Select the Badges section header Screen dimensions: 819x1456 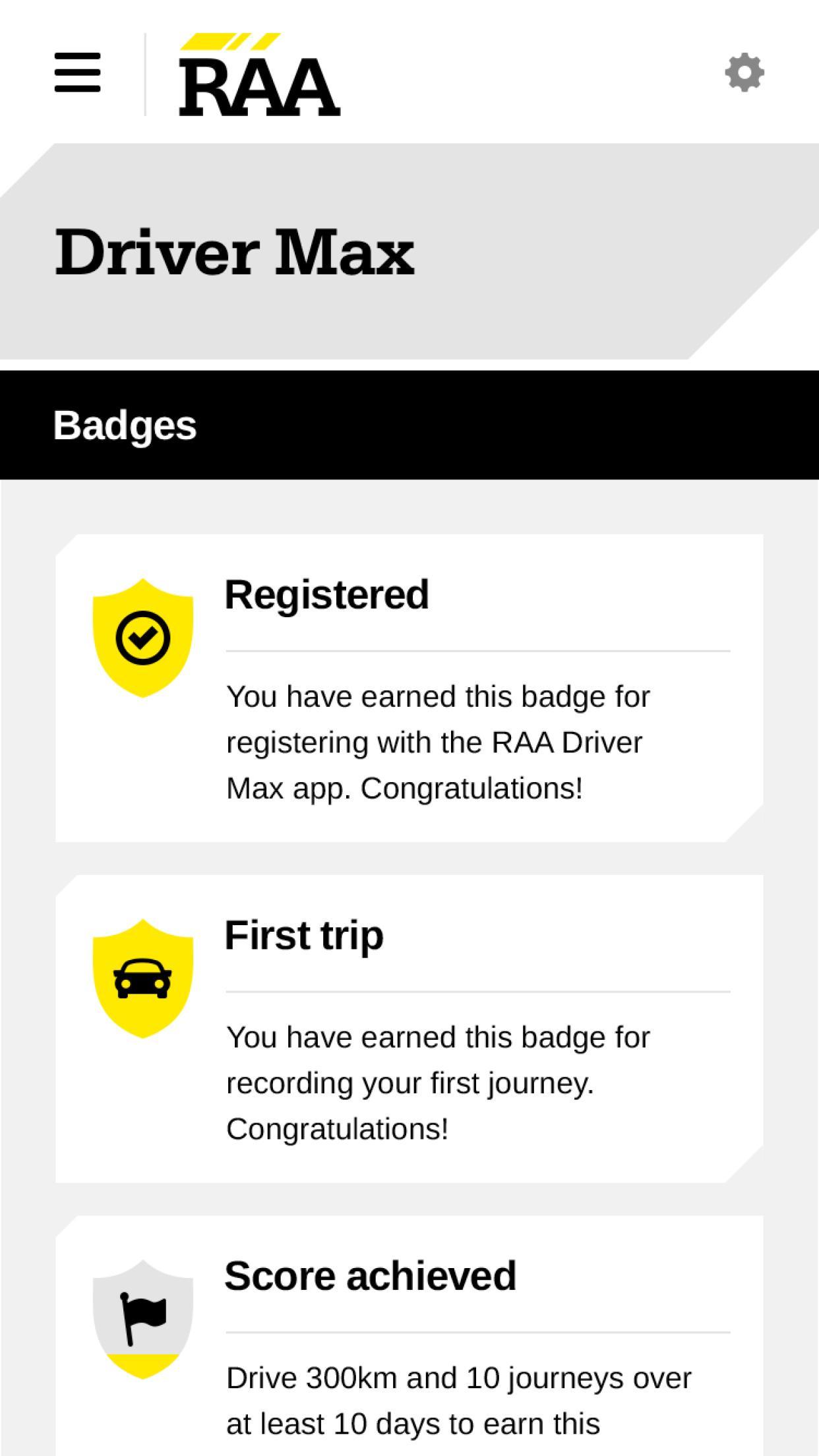pyautogui.click(x=125, y=425)
